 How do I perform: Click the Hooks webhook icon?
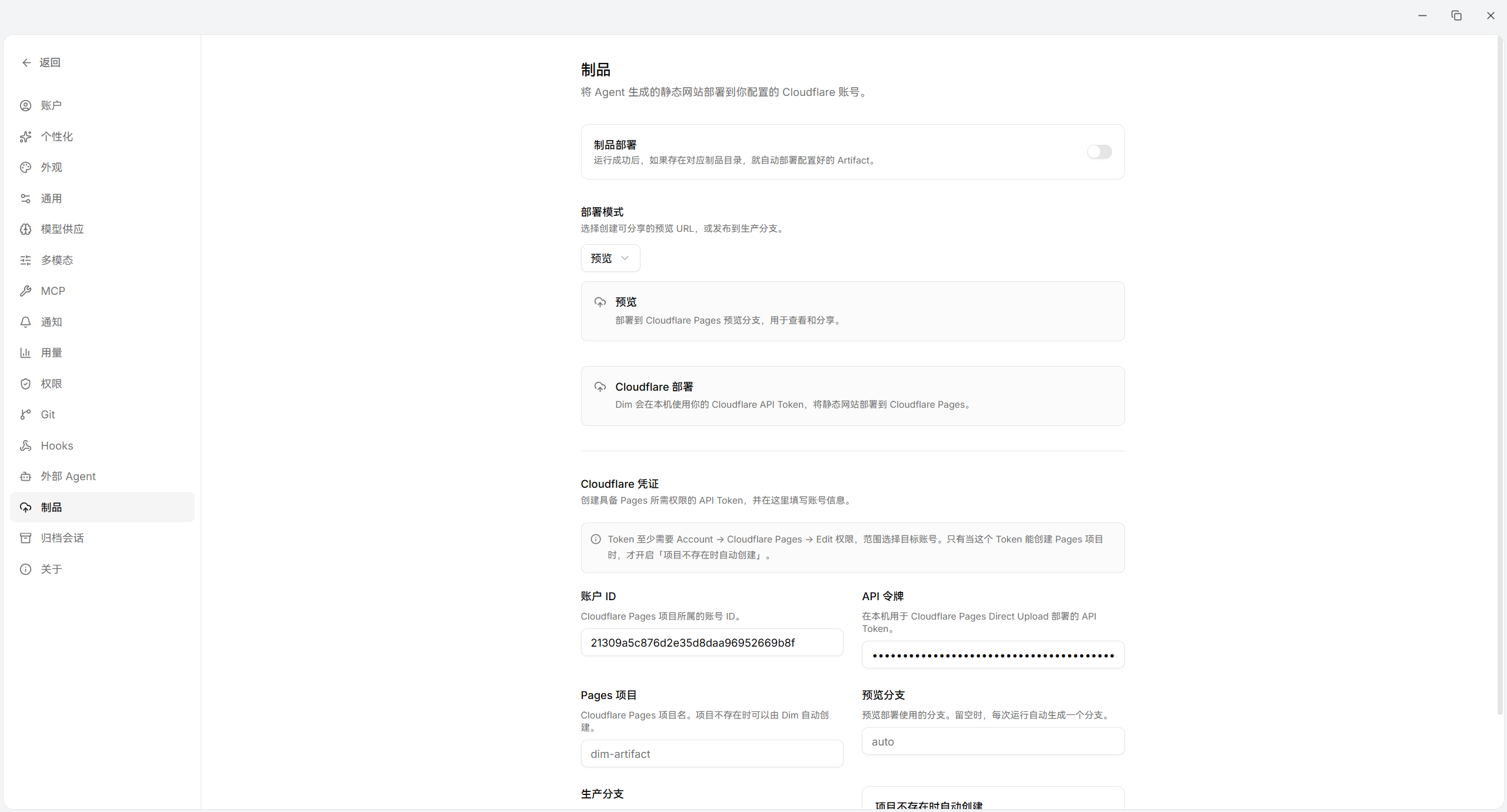point(25,445)
